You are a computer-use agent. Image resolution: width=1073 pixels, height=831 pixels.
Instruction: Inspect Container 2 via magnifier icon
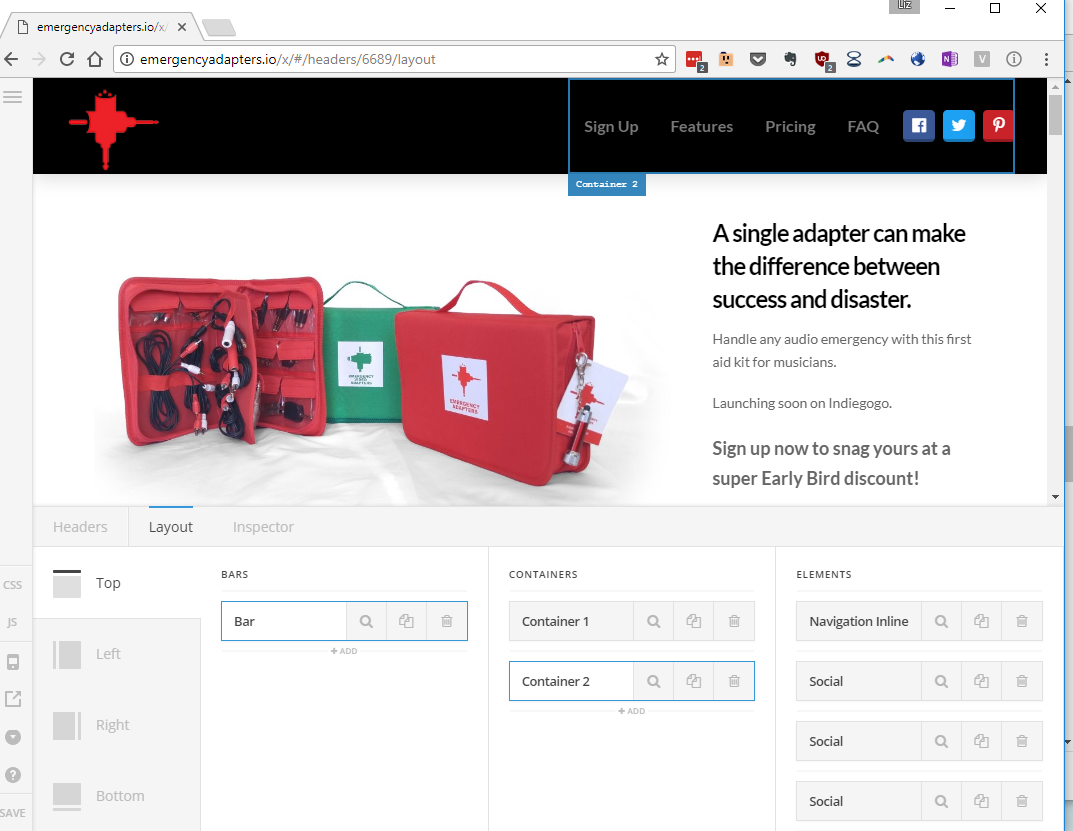pyautogui.click(x=654, y=682)
